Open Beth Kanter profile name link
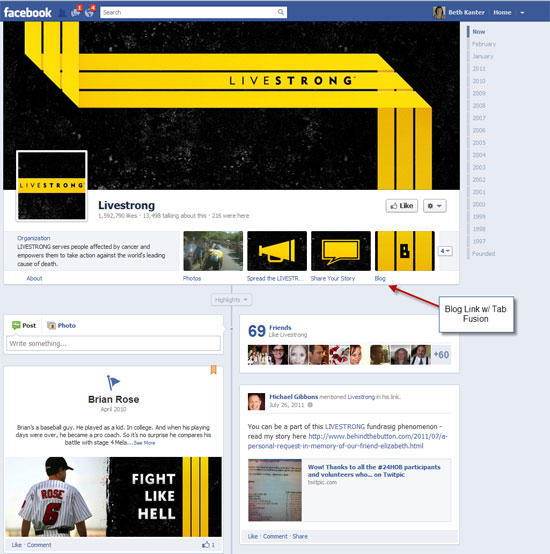This screenshot has height=554, width=550. coord(466,12)
